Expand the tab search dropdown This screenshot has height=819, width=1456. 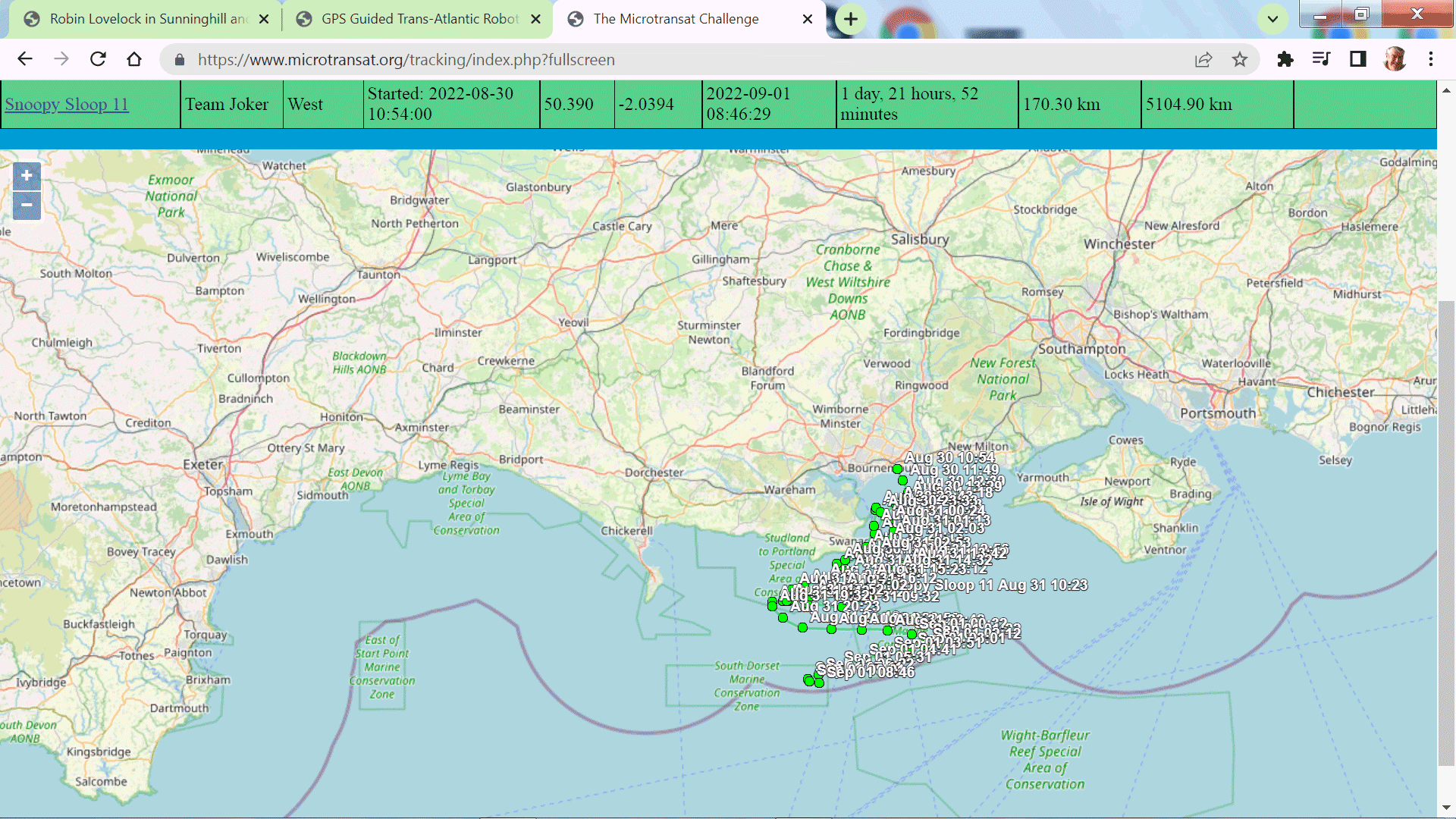(1272, 19)
